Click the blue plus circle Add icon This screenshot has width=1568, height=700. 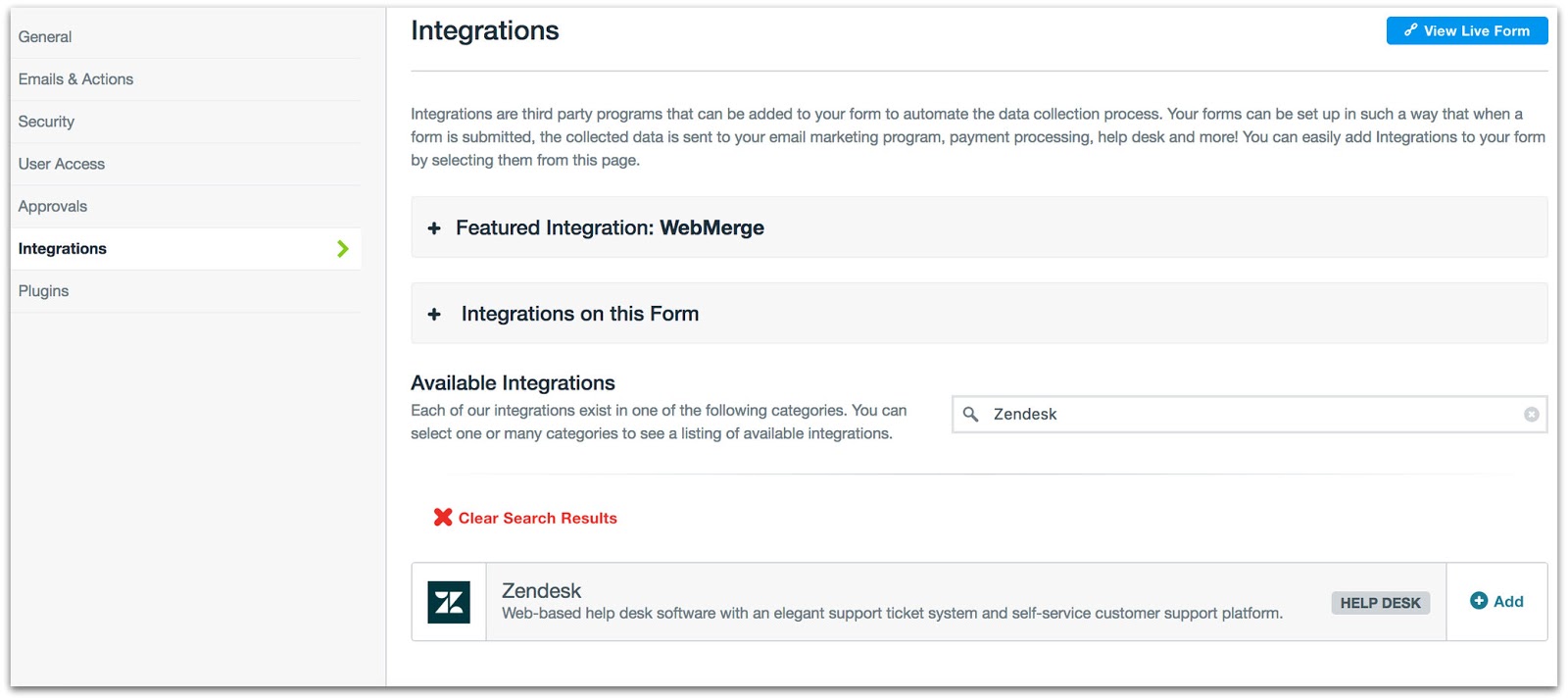point(1479,601)
